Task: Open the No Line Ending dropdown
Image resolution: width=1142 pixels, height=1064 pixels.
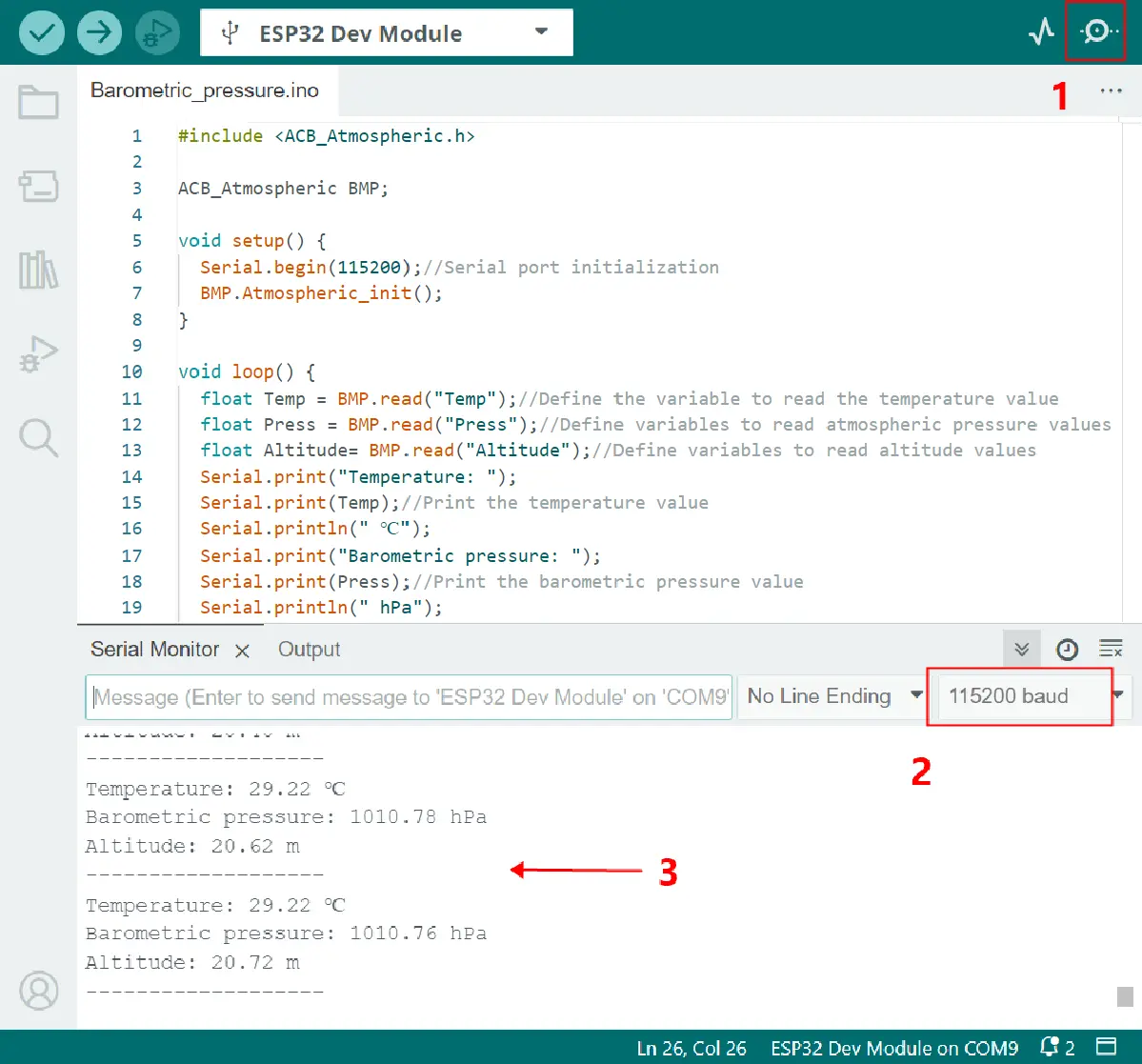Action: (x=833, y=696)
